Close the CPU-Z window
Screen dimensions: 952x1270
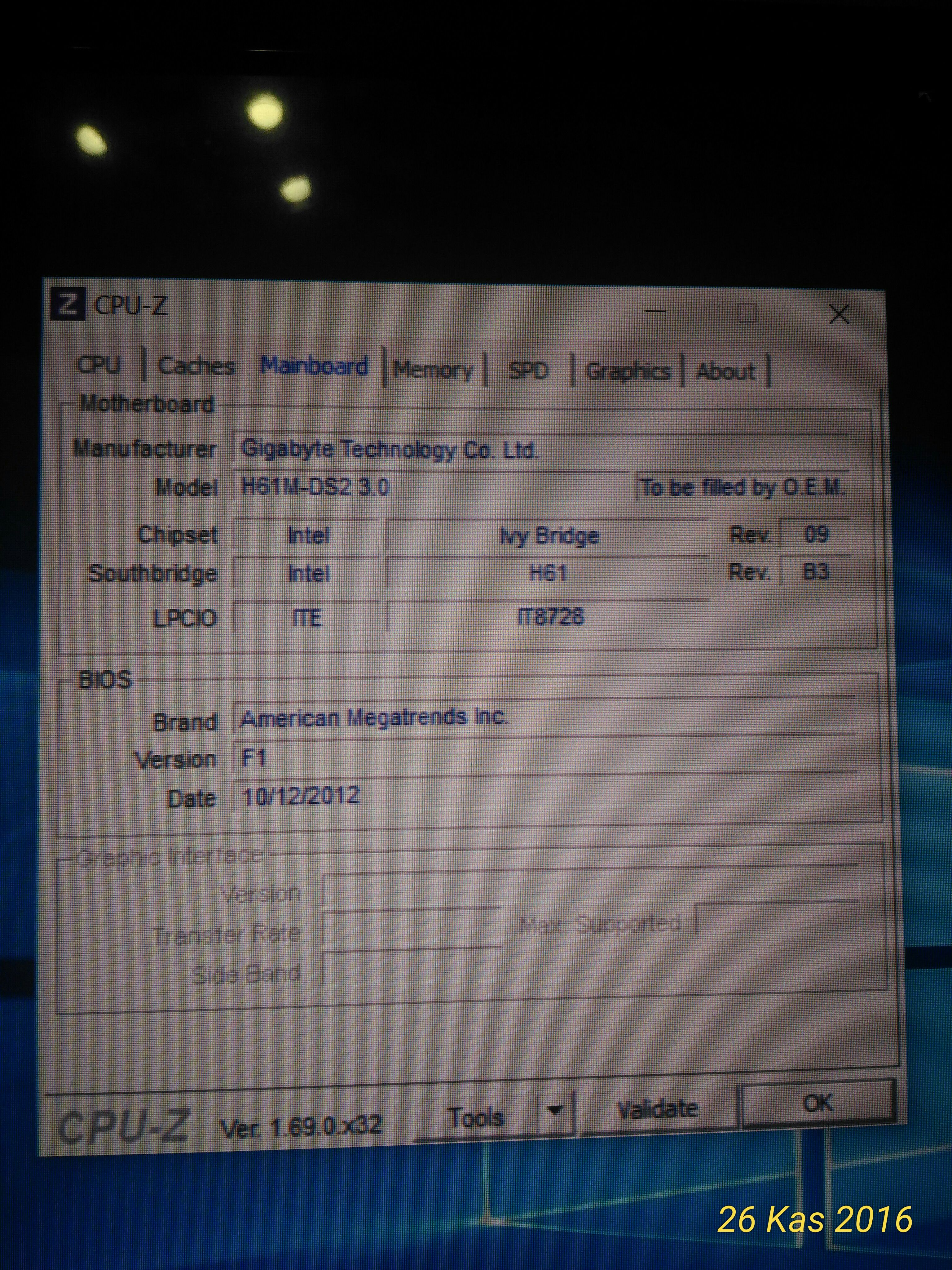pos(839,315)
